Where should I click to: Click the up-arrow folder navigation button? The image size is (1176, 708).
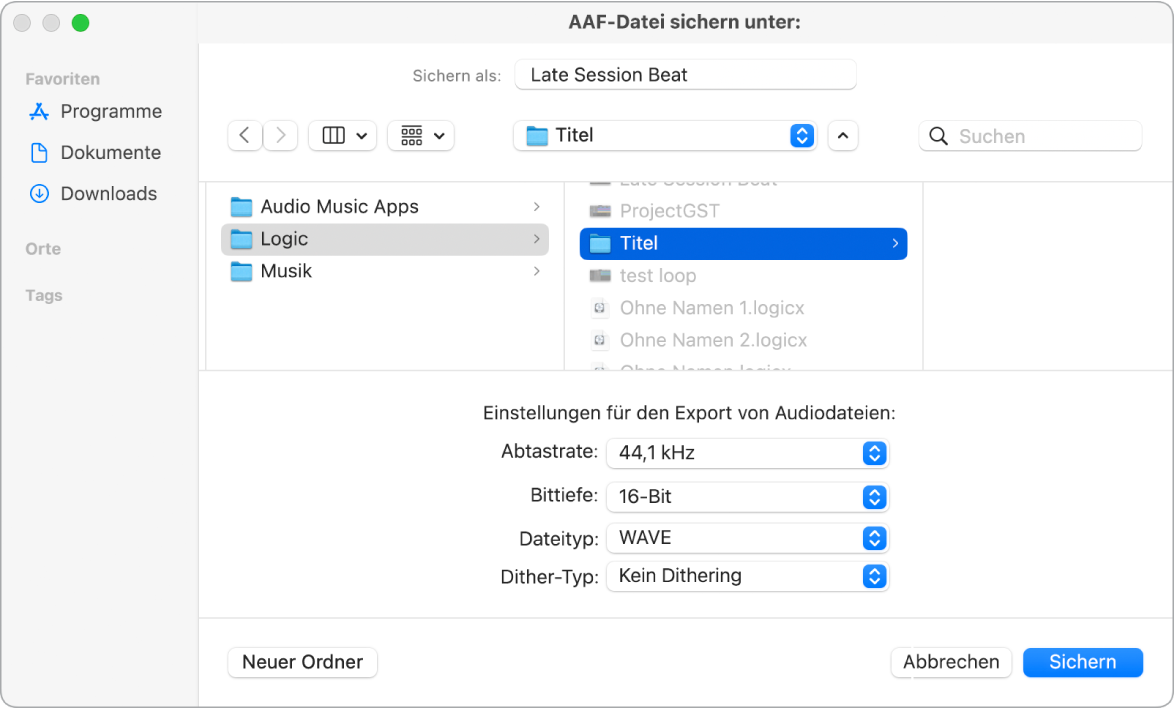point(842,135)
